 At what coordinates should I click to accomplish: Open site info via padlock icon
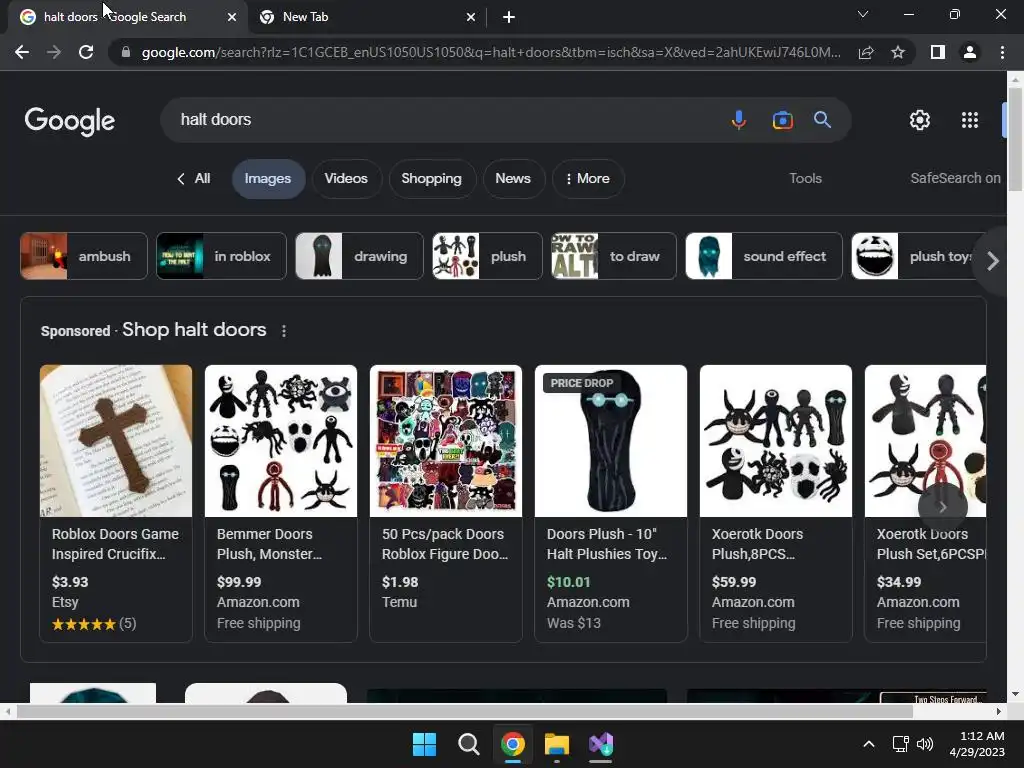click(125, 52)
